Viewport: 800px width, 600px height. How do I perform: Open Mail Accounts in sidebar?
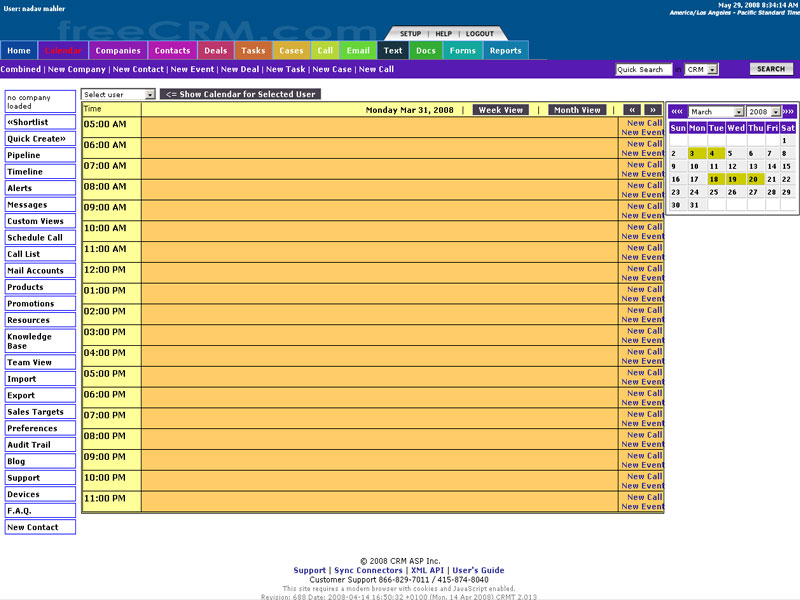[40, 270]
